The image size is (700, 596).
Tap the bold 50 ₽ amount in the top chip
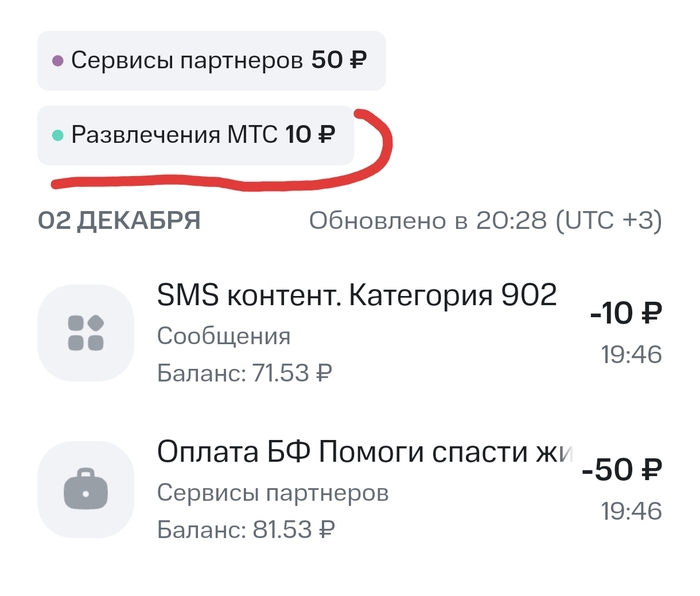(x=339, y=61)
